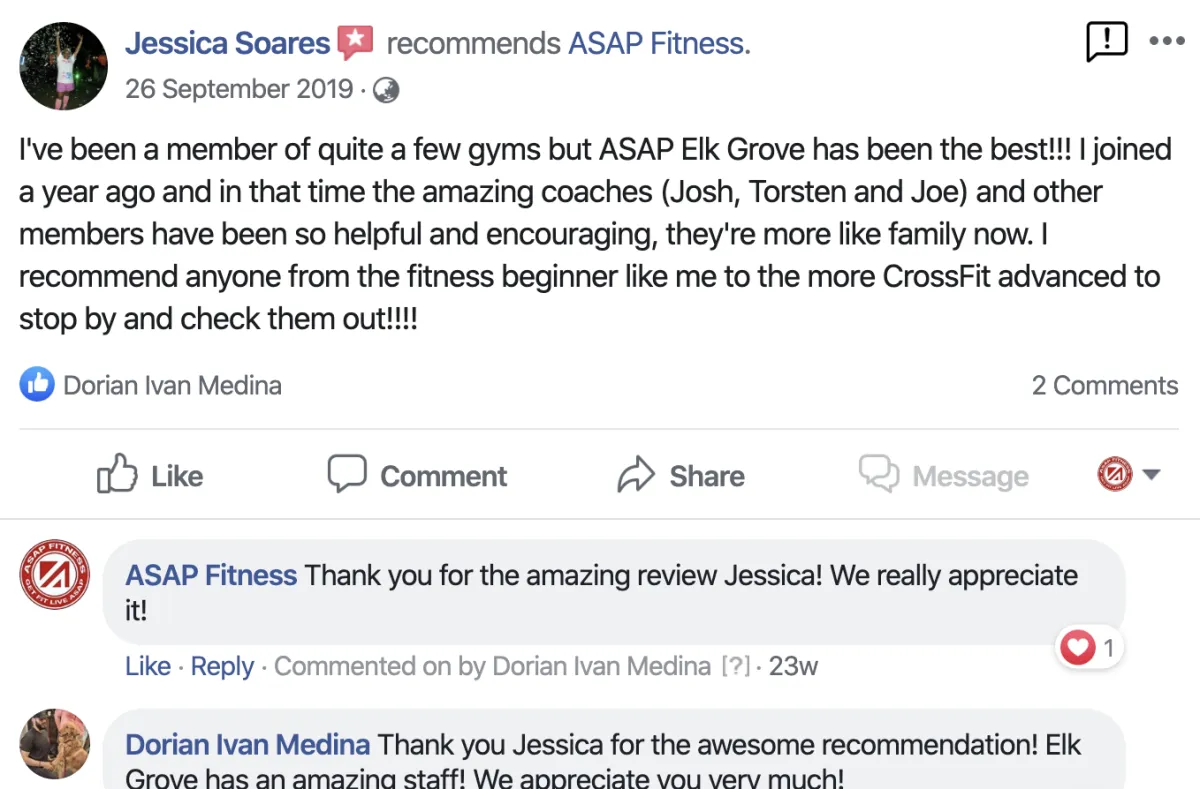Image resolution: width=1200 pixels, height=789 pixels.
Task: Toggle Like on Jessica's post
Action: click(150, 475)
